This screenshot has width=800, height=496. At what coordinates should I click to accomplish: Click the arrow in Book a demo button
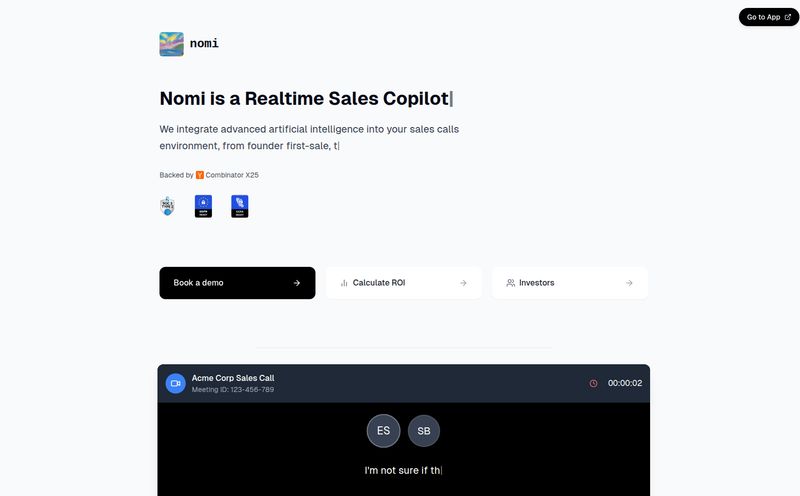[297, 283]
